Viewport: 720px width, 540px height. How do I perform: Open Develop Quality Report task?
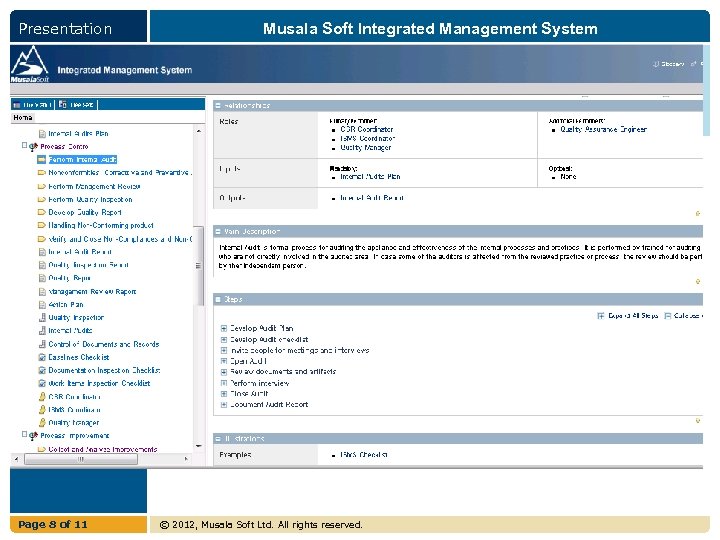coord(85,212)
